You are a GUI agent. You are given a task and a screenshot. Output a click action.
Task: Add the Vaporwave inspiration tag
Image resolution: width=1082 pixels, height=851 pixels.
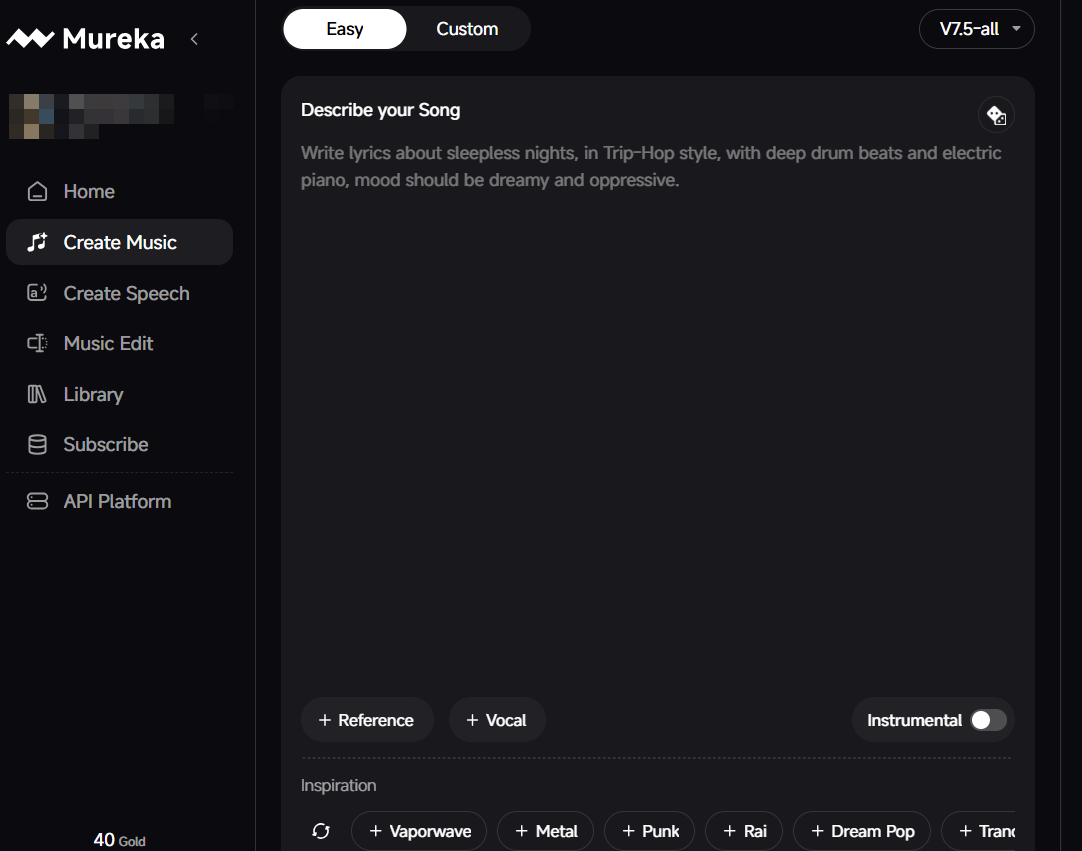coord(419,831)
